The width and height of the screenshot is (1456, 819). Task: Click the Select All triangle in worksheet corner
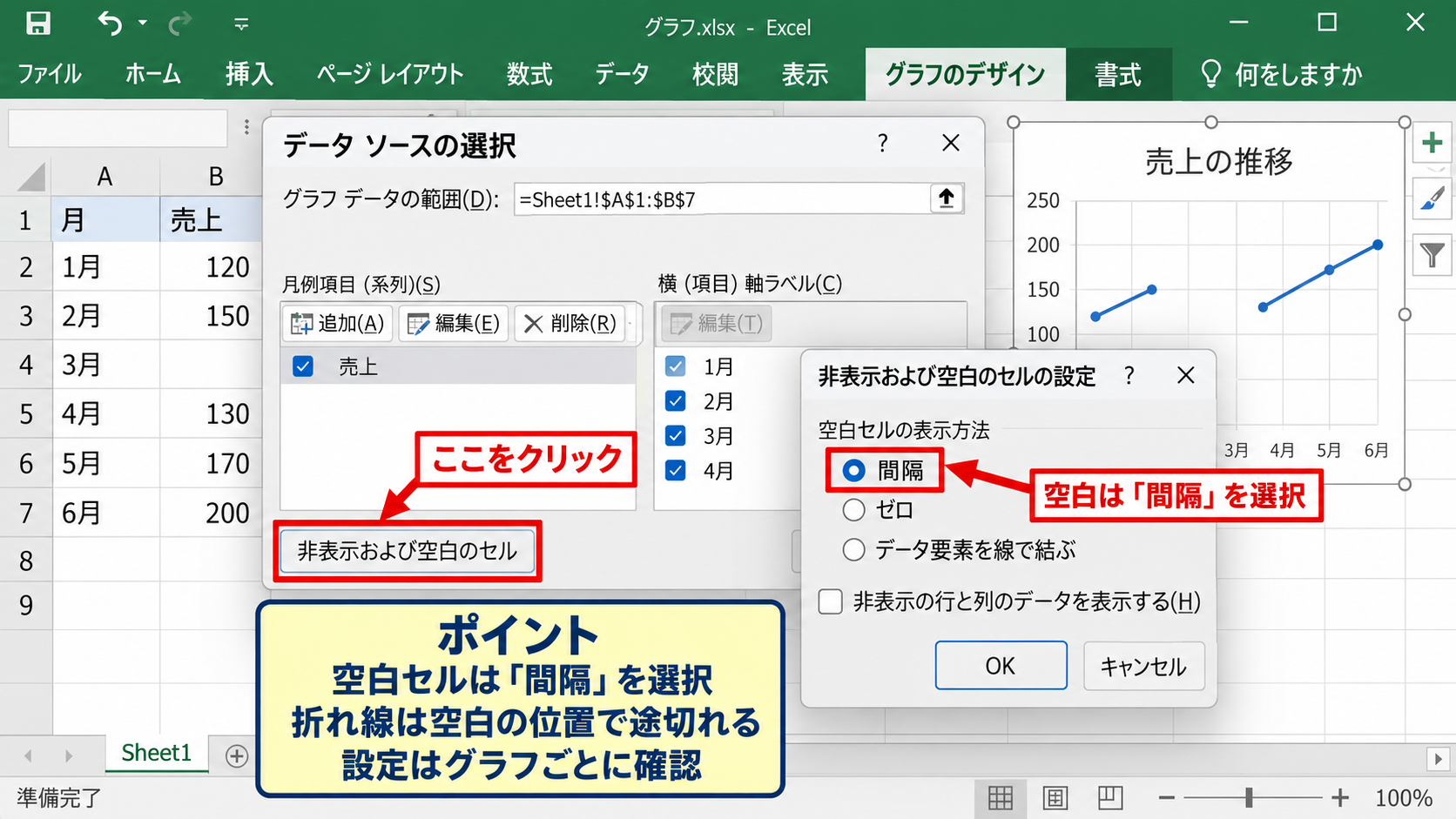click(31, 177)
